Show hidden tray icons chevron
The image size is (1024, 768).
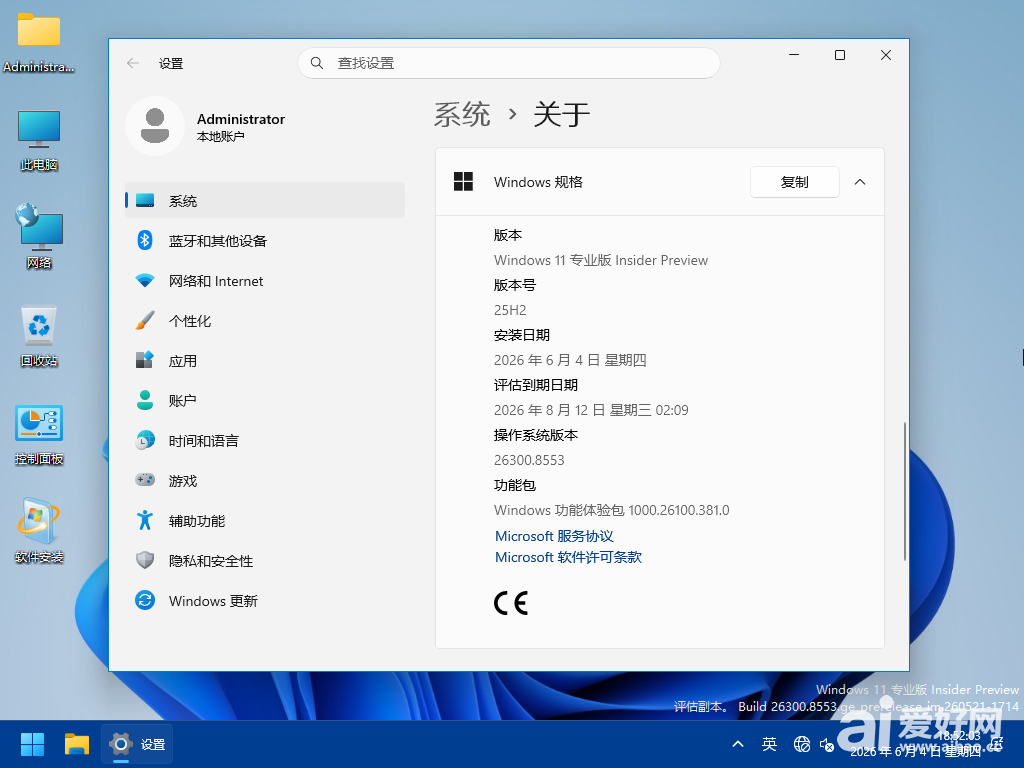pyautogui.click(x=738, y=744)
